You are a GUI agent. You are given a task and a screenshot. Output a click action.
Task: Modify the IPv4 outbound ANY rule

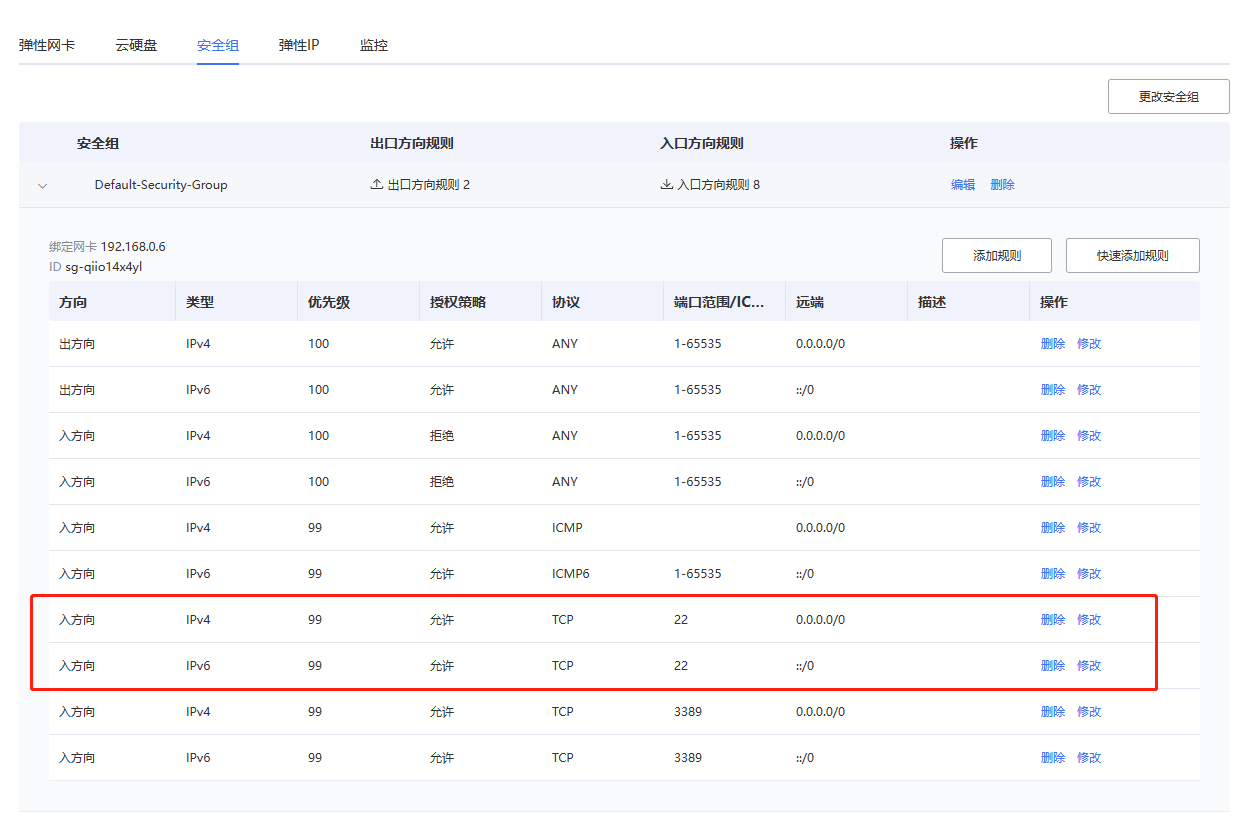click(x=1089, y=344)
